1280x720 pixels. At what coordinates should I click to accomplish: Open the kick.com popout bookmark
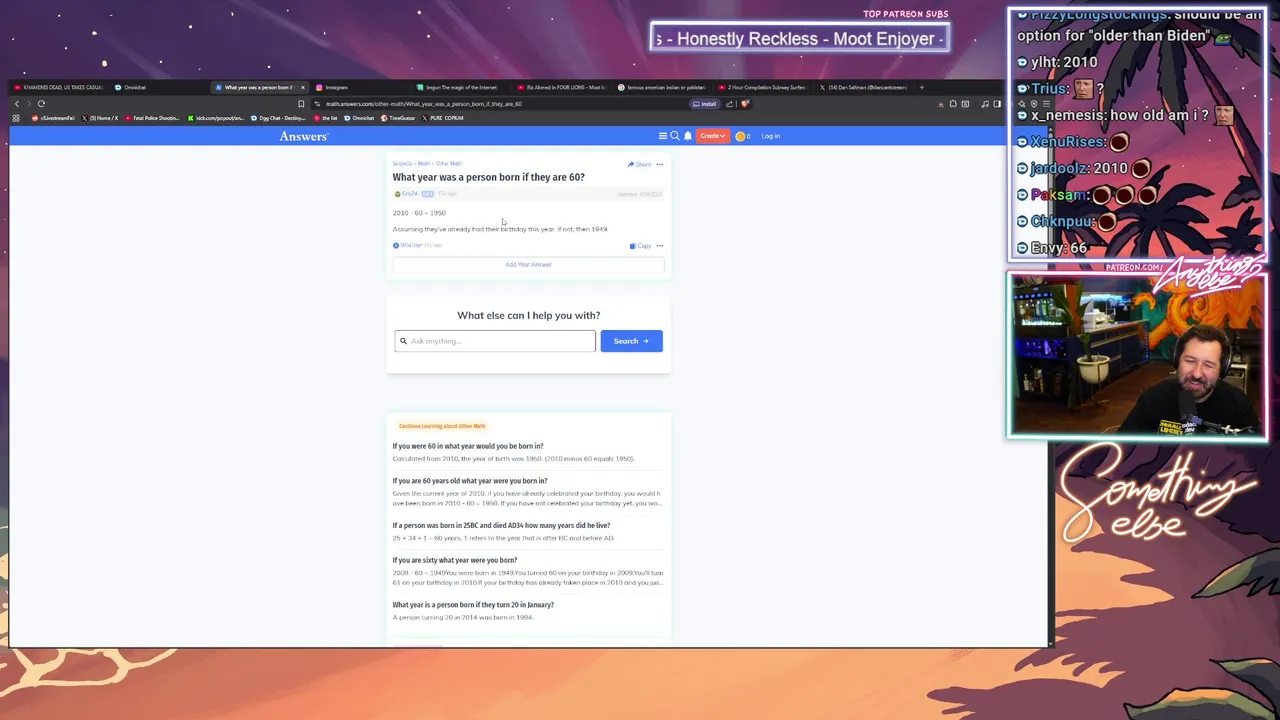pyautogui.click(x=216, y=118)
